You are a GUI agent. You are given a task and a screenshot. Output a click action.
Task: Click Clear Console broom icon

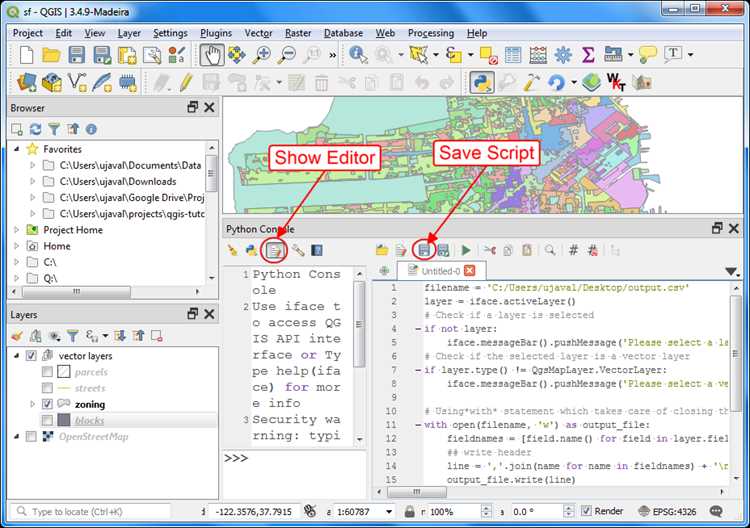point(233,250)
